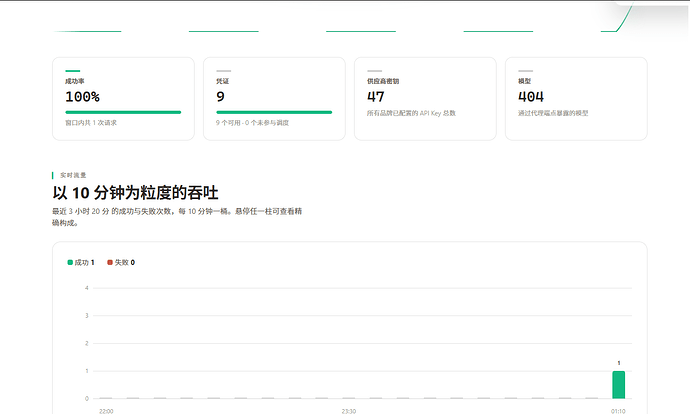
Task: Click the green 成功 legend swatch
Action: tap(70, 262)
